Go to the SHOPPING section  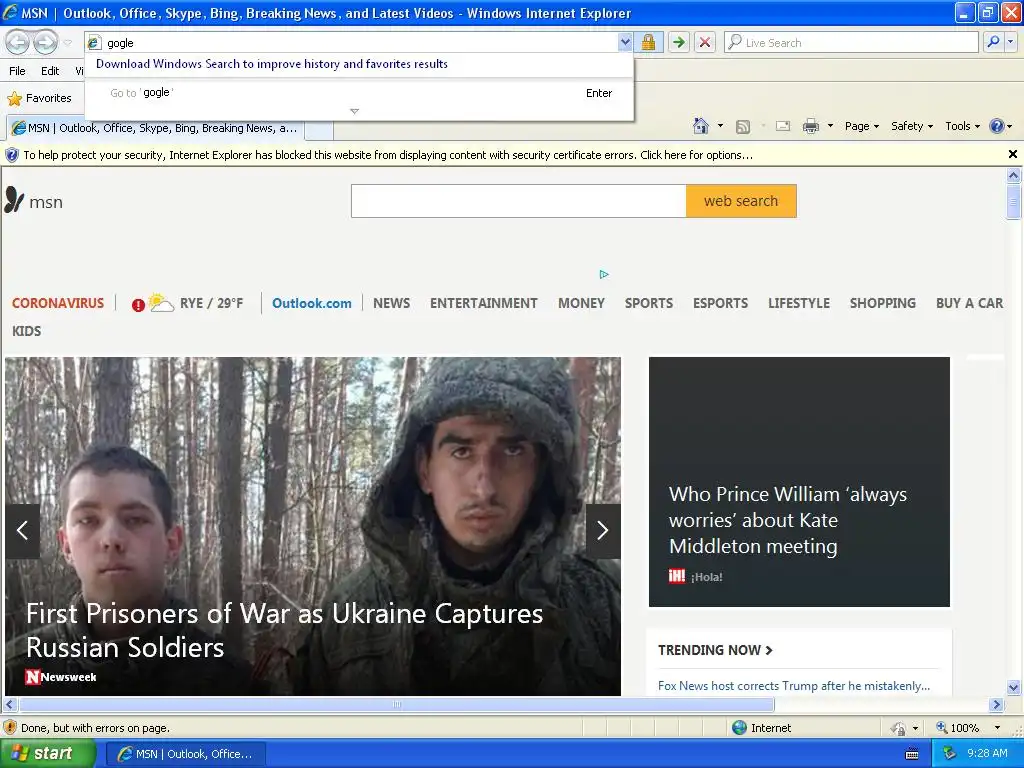[883, 303]
